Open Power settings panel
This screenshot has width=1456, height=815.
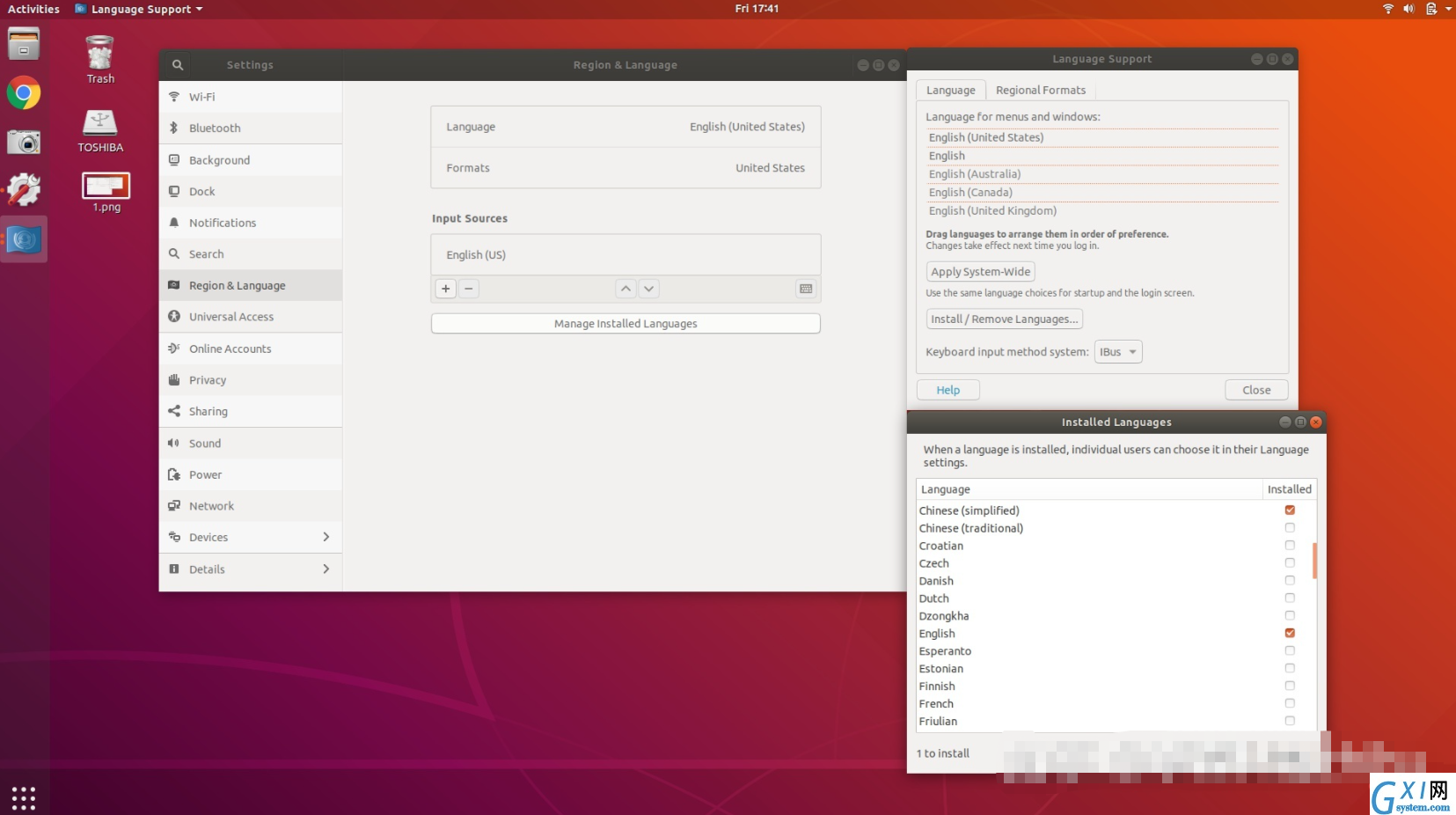251,474
